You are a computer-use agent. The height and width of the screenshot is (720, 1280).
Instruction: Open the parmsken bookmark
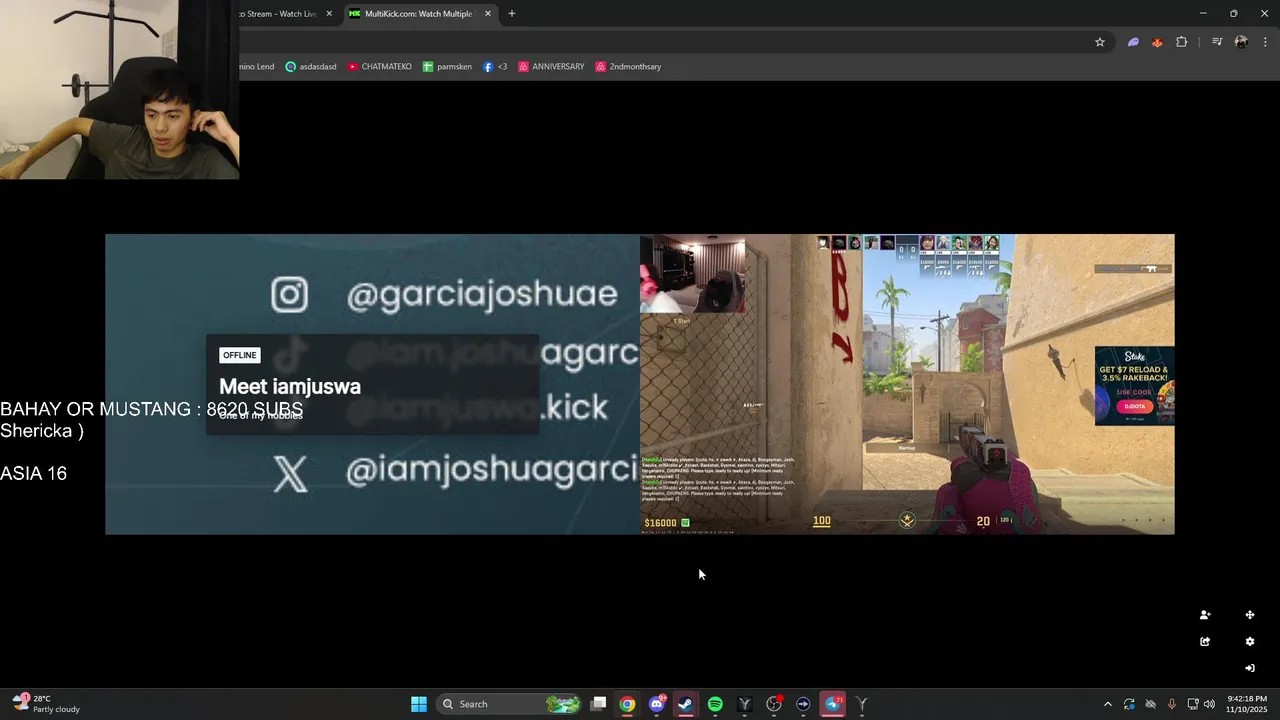point(447,67)
